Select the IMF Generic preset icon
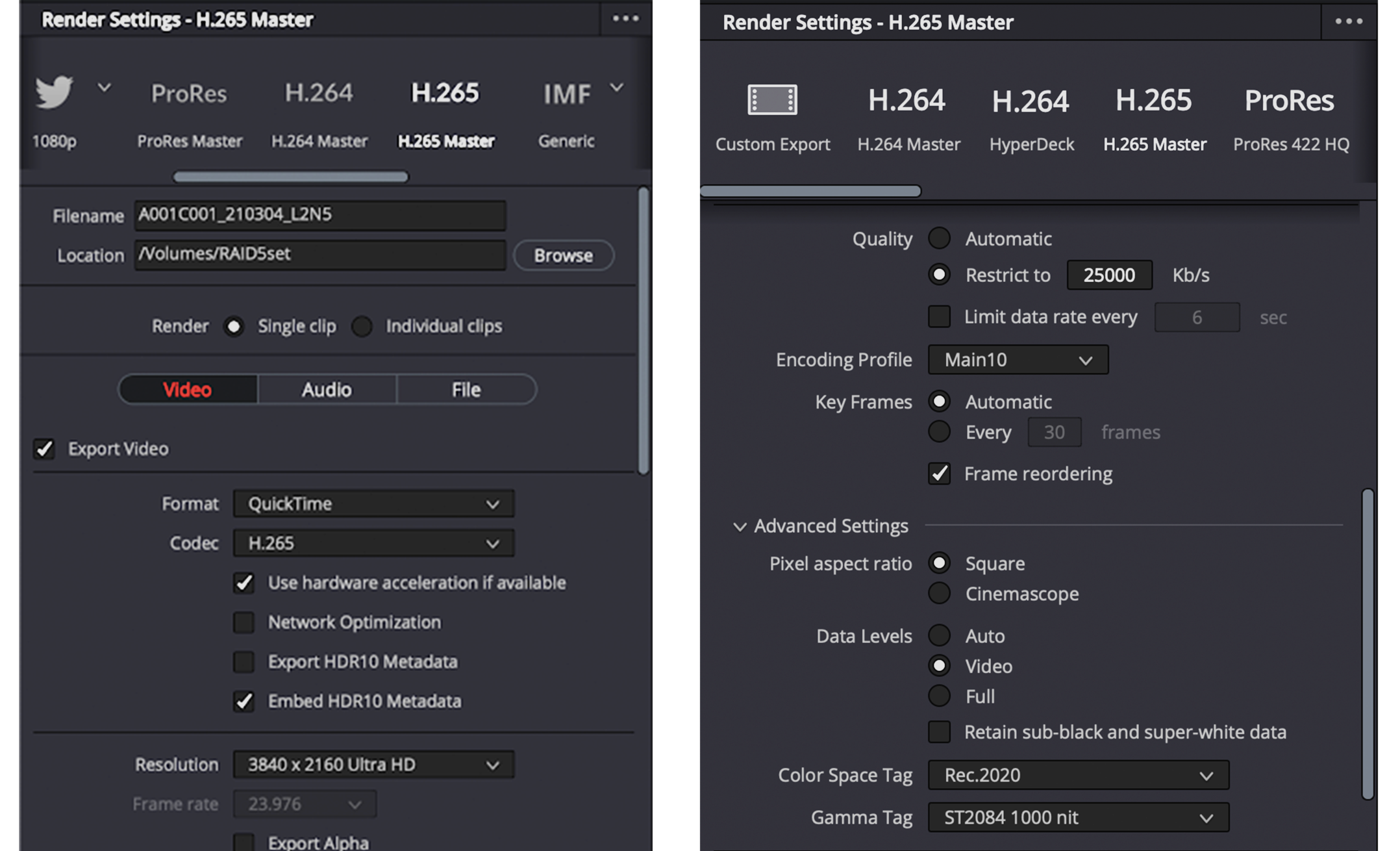Viewport: 1400px width, 851px height. click(x=567, y=94)
